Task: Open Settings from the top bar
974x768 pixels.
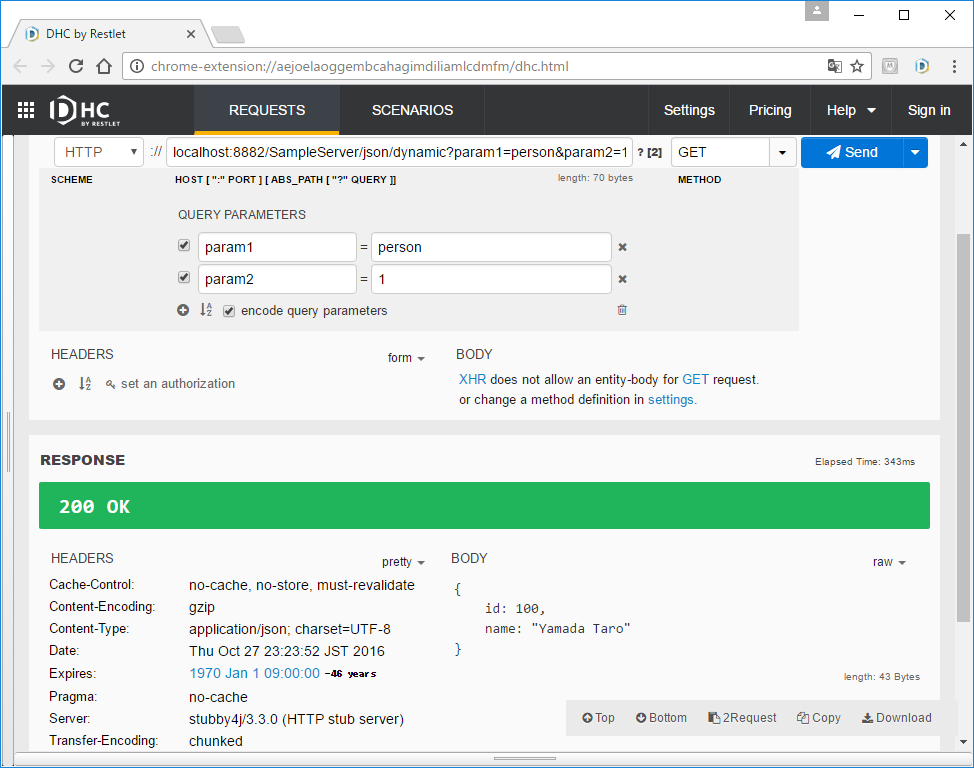Action: click(689, 110)
